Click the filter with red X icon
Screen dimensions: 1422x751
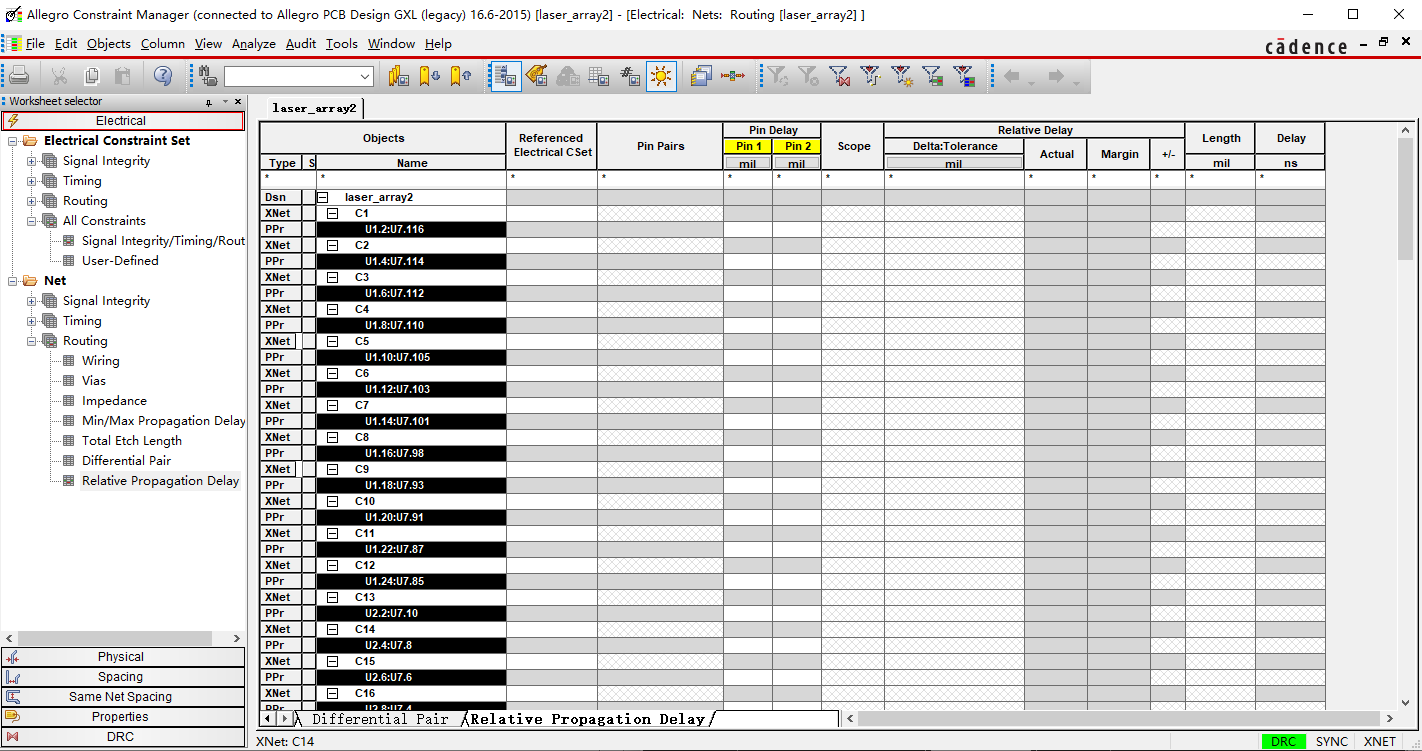[840, 76]
